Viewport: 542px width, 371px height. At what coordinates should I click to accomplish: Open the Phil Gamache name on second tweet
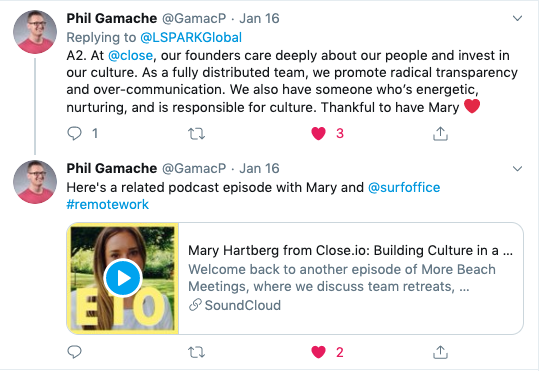(x=112, y=168)
